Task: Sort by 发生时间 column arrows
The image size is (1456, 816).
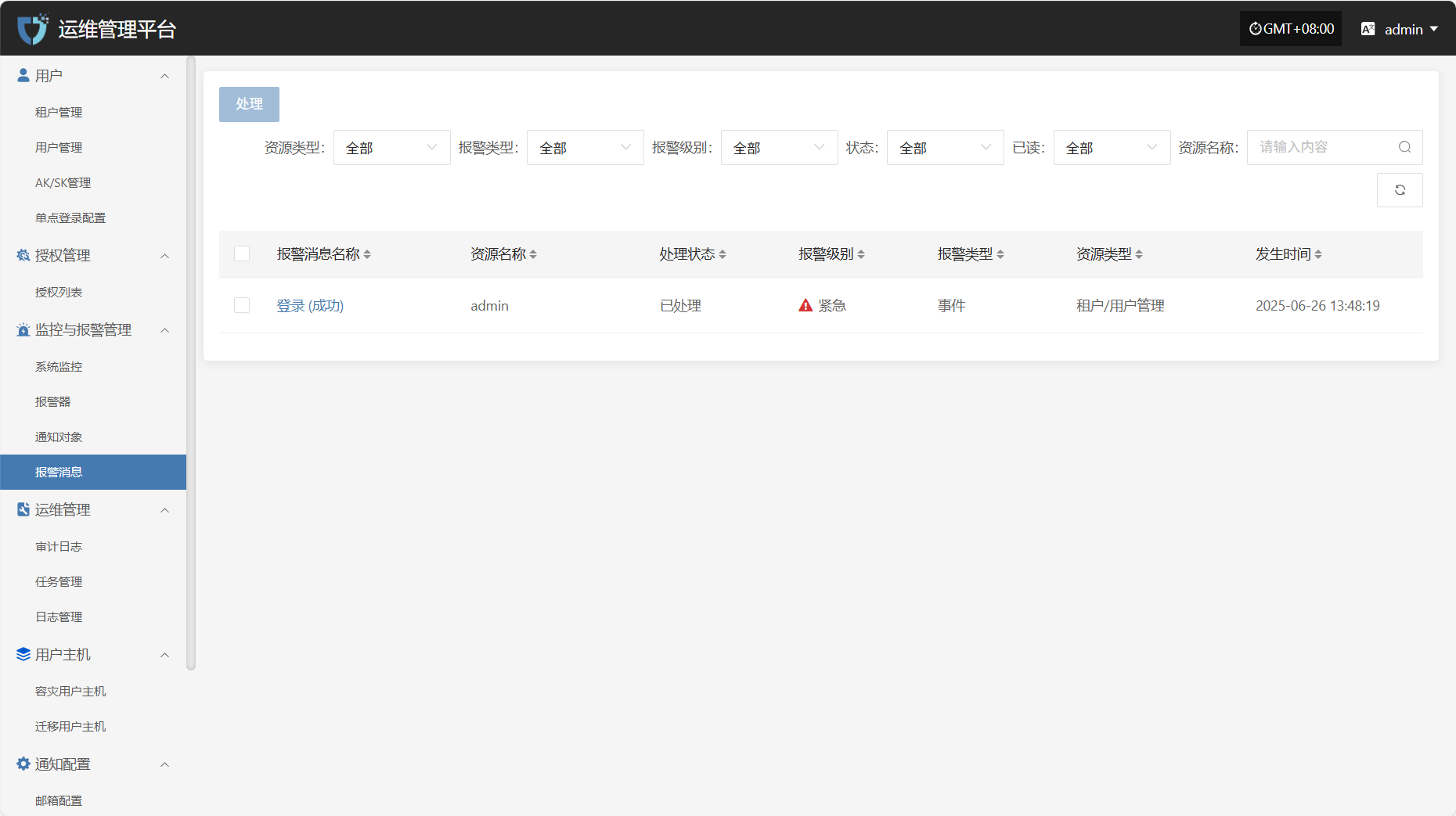Action: pyautogui.click(x=1318, y=254)
